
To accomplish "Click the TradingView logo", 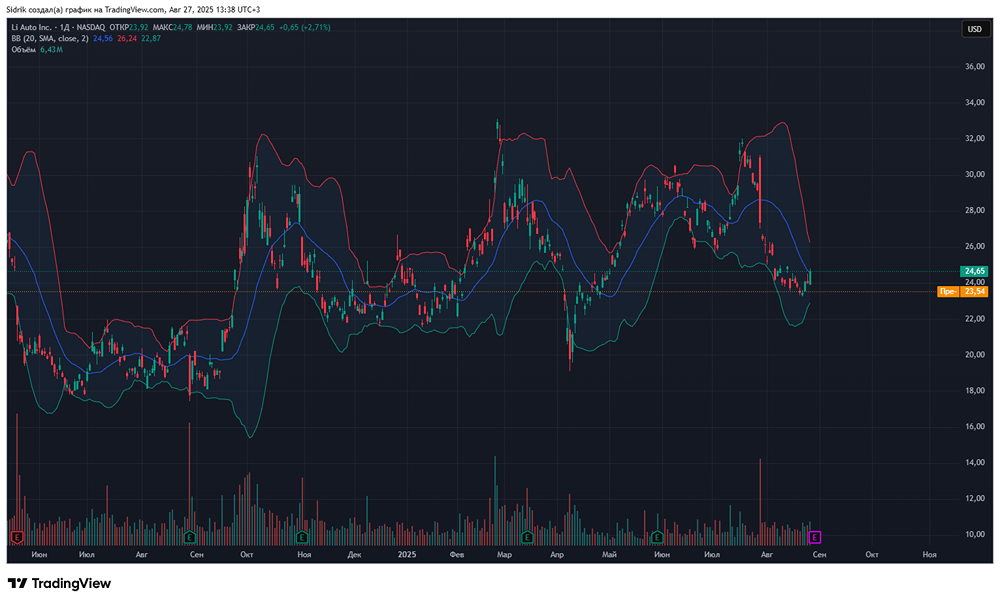I will pos(59,583).
